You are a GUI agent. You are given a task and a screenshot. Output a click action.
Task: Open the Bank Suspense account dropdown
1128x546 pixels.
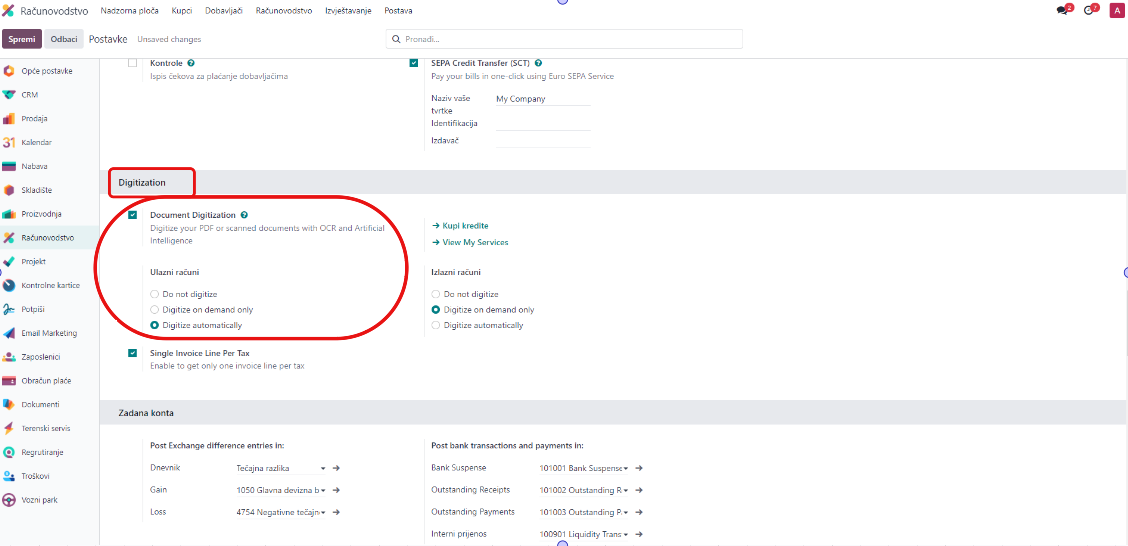pyautogui.click(x=624, y=468)
